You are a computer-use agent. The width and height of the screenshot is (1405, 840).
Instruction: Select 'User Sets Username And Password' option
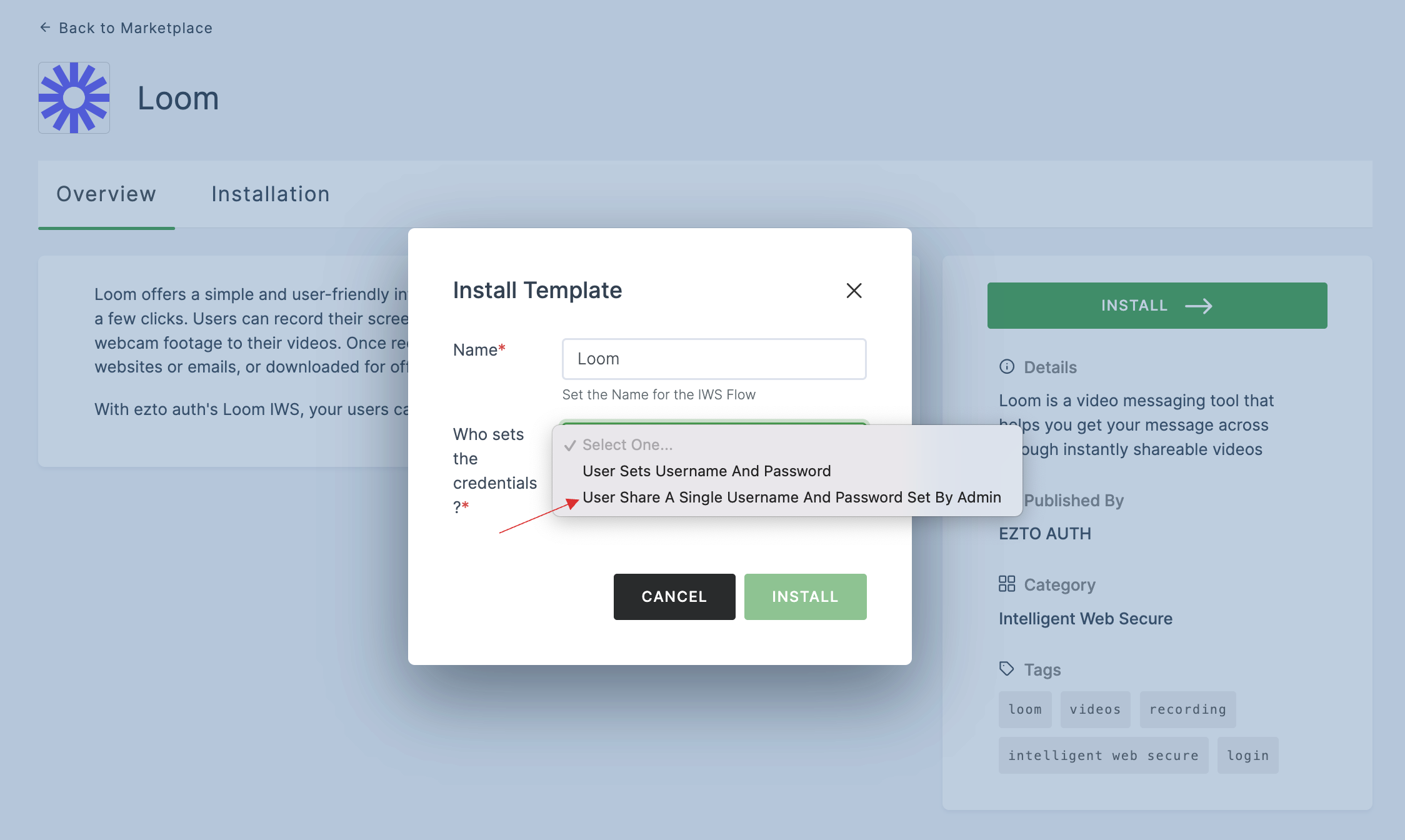[706, 471]
